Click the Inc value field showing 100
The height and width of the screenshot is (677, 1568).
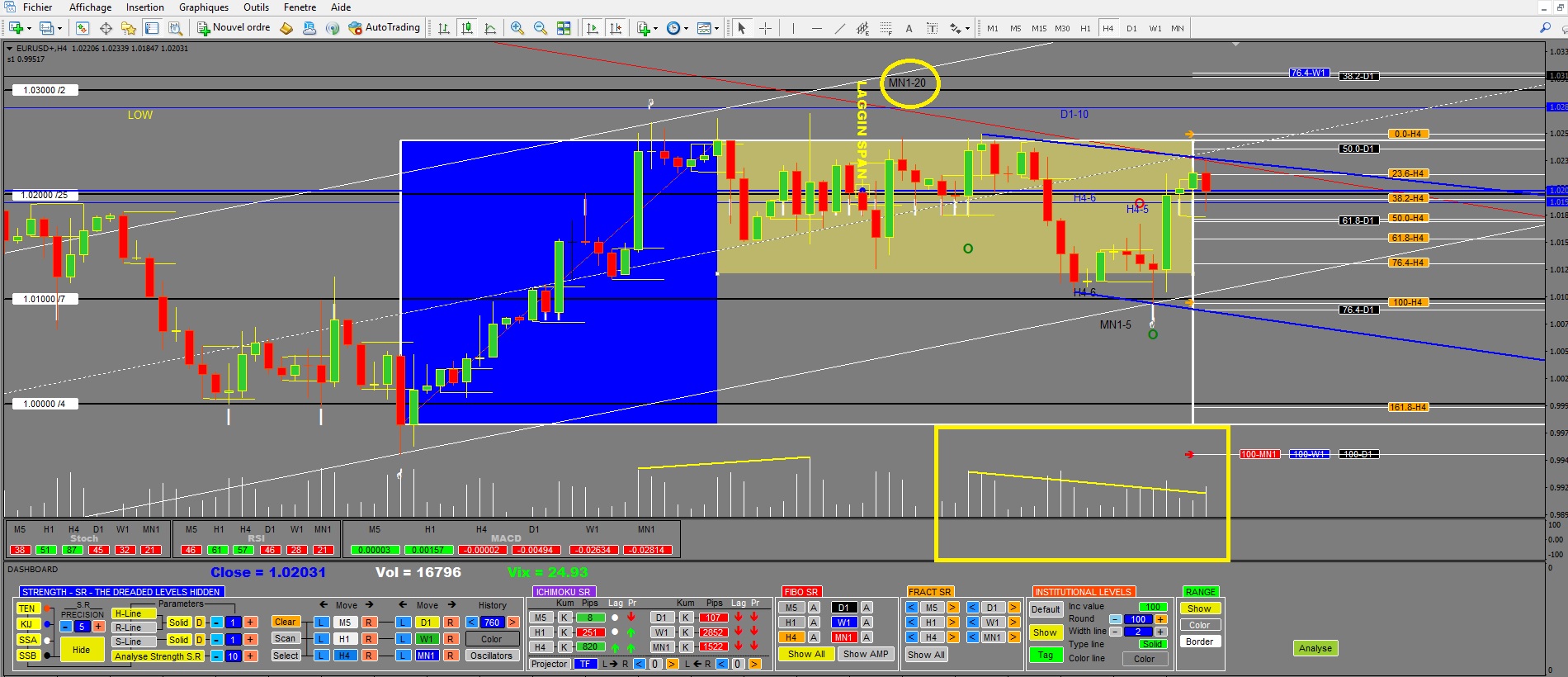(1152, 607)
